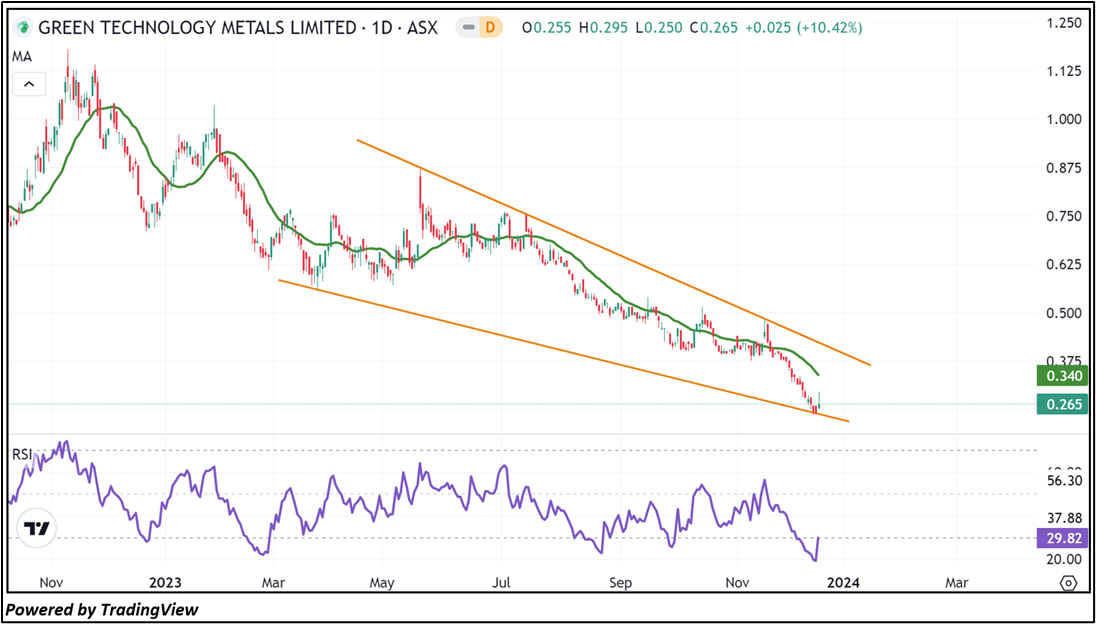This screenshot has height=624, width=1096.
Task: Click the TradingView logo in the RSI pane
Action: point(36,530)
